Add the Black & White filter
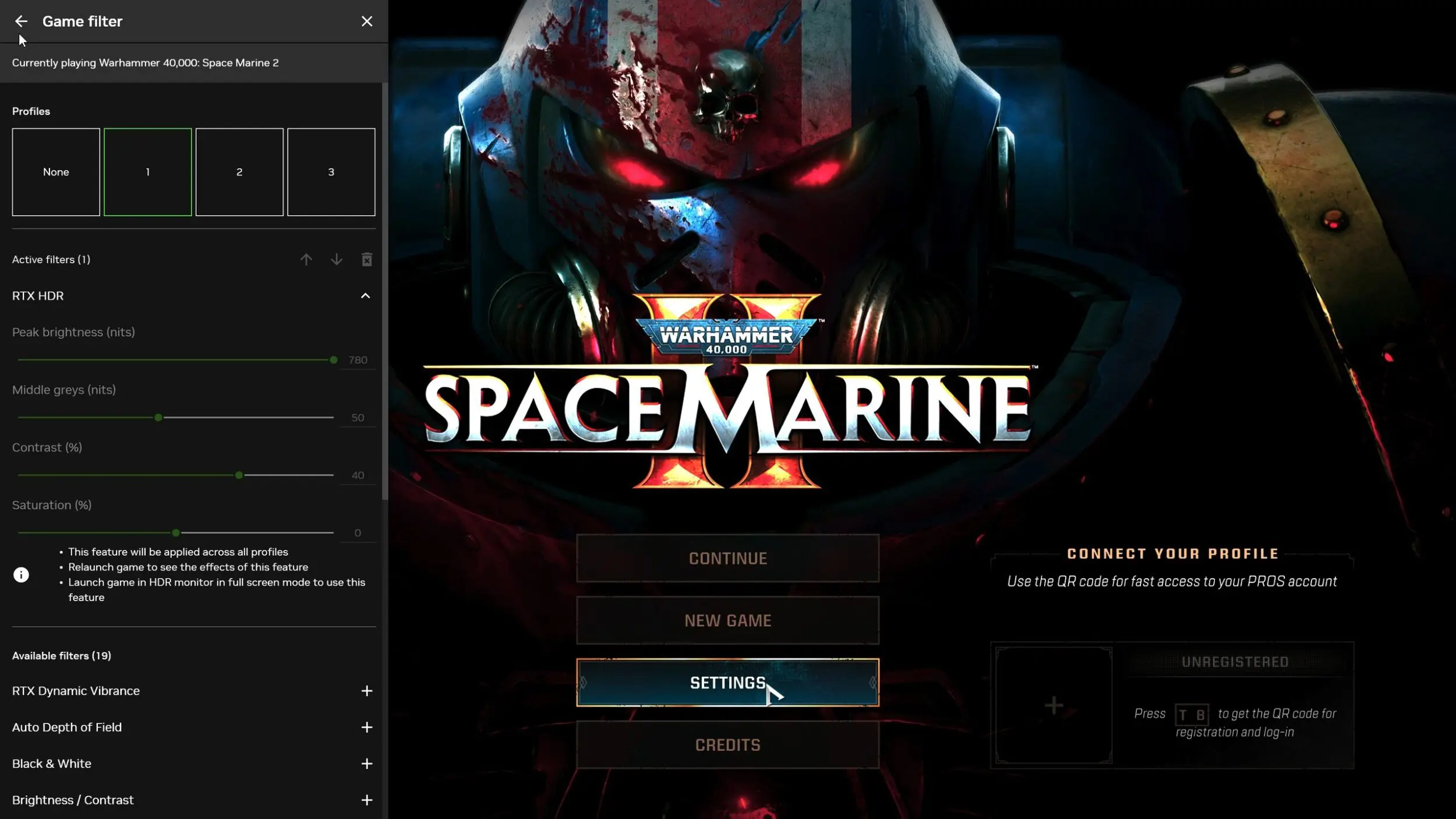This screenshot has width=1456, height=819. click(367, 764)
